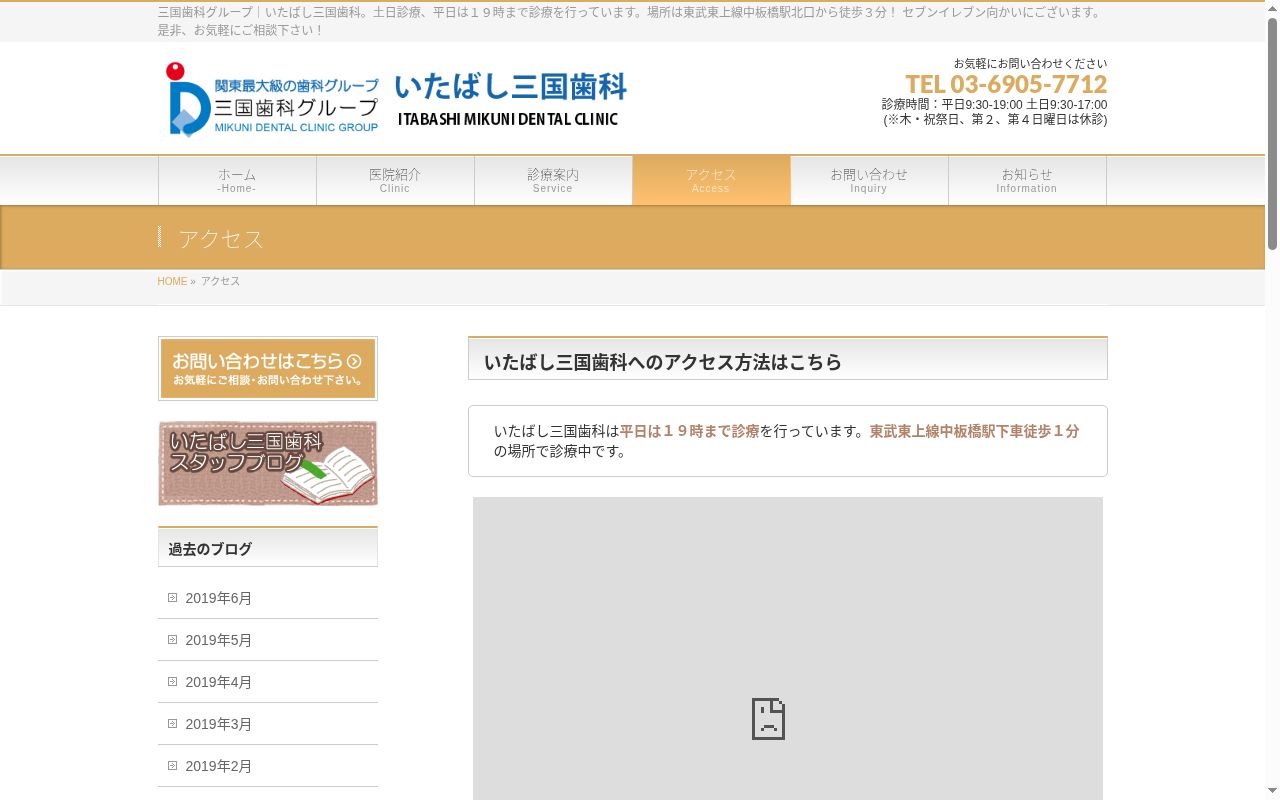
Task: Click the arrow bullet beside 2019年4月
Action: [172, 682]
